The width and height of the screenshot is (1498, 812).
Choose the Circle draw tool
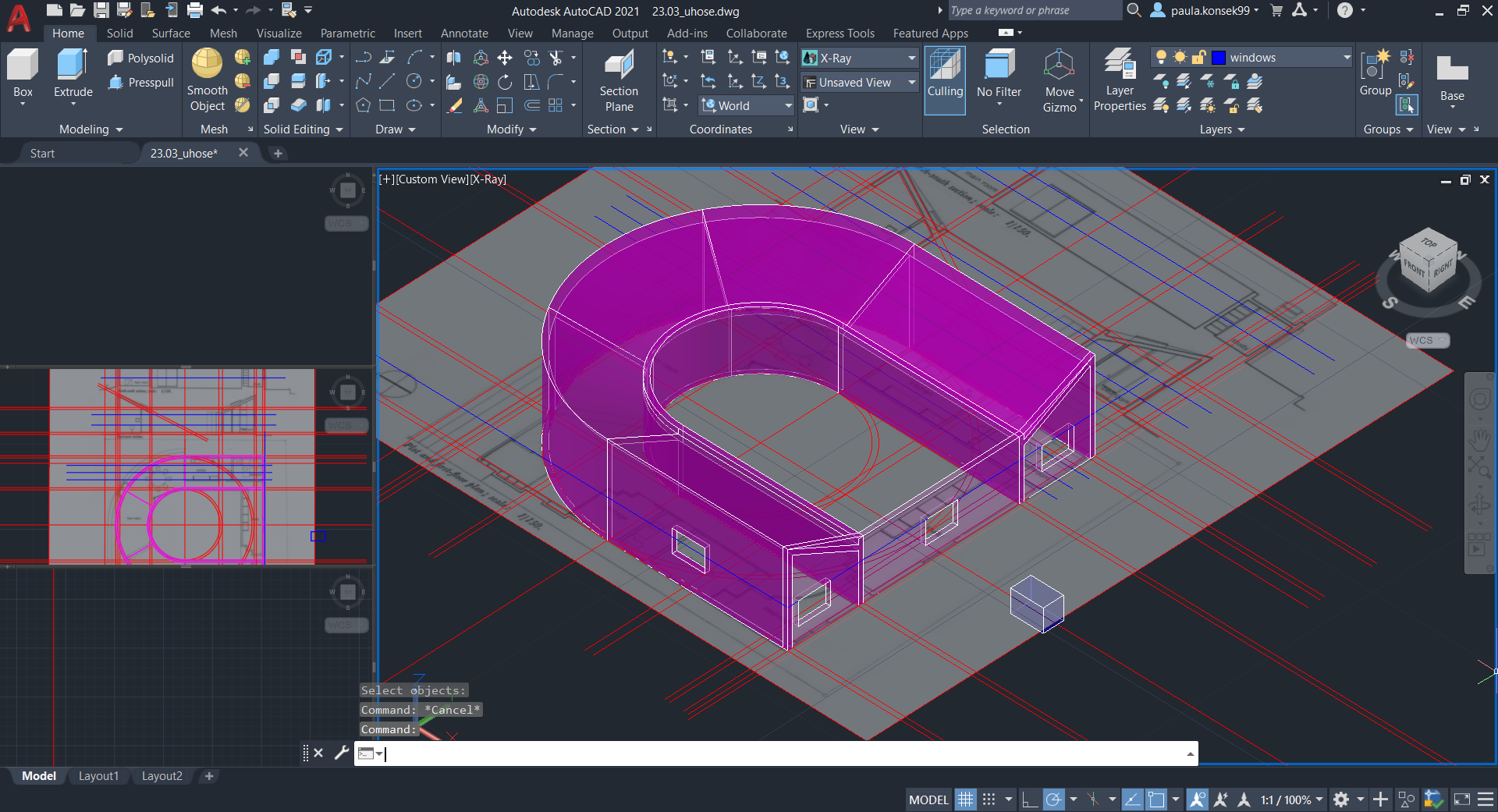click(414, 82)
